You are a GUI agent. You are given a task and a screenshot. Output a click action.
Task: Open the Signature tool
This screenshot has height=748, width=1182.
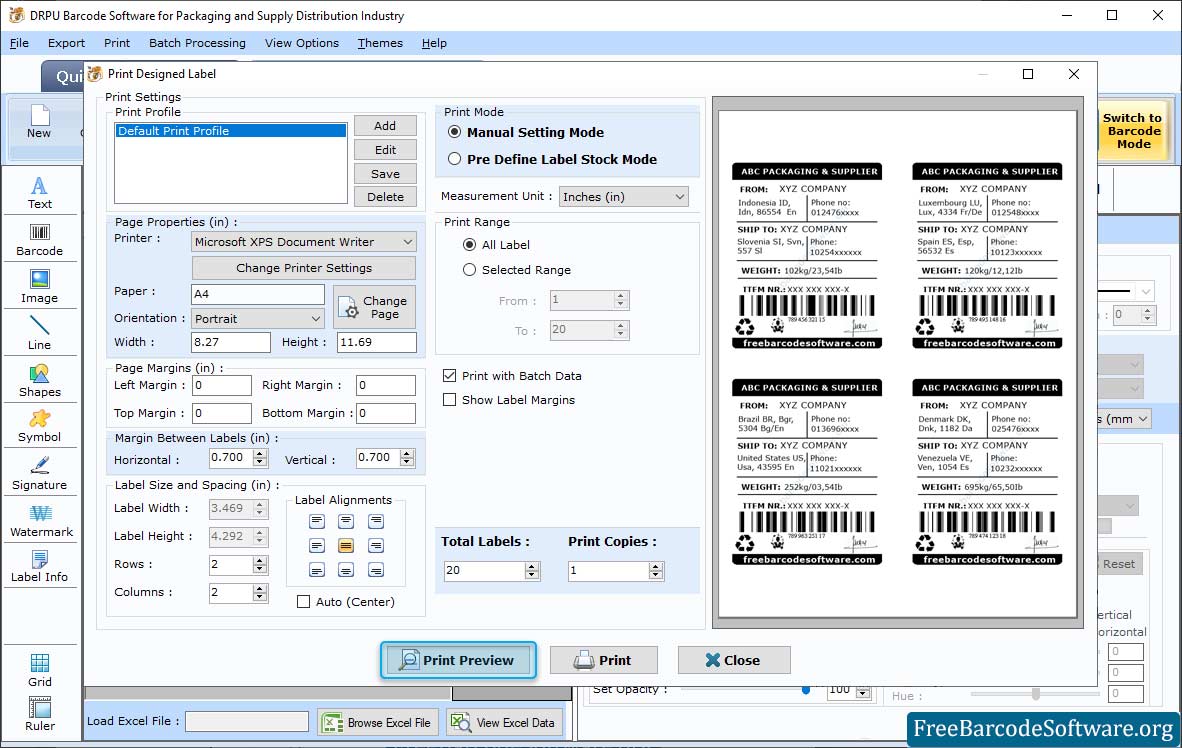[39, 474]
